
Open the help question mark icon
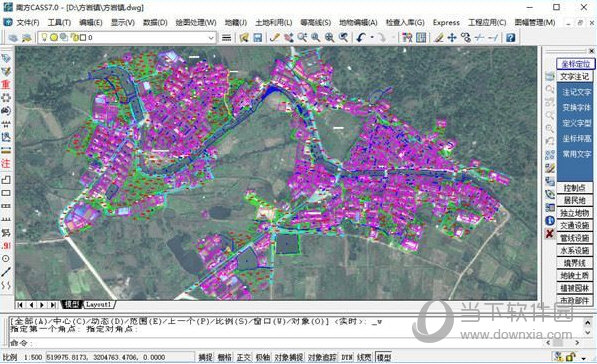(510, 37)
